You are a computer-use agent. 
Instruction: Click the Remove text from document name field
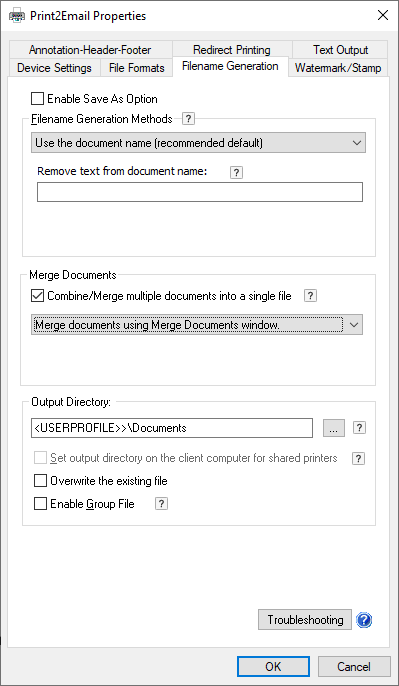[x=200, y=192]
